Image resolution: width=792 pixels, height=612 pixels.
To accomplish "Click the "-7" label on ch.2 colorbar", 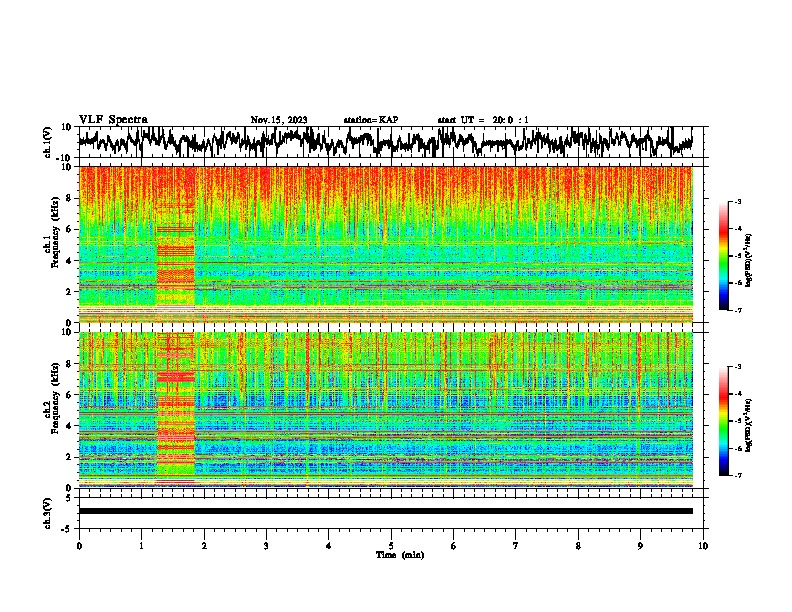I will tap(738, 475).
